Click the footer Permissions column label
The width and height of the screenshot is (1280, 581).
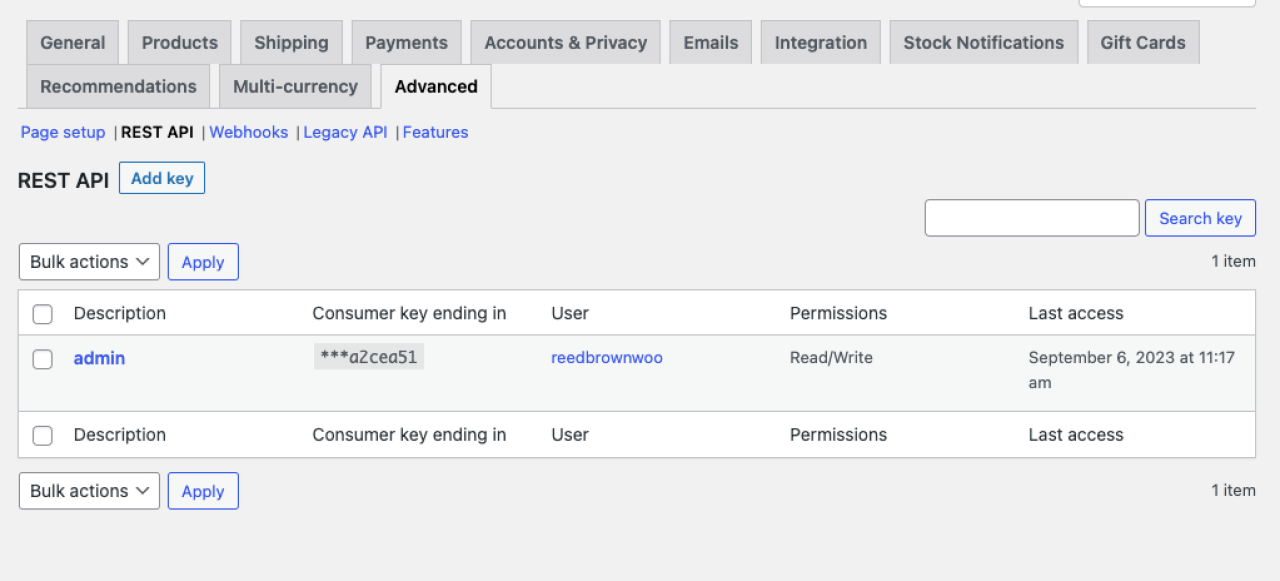(838, 435)
